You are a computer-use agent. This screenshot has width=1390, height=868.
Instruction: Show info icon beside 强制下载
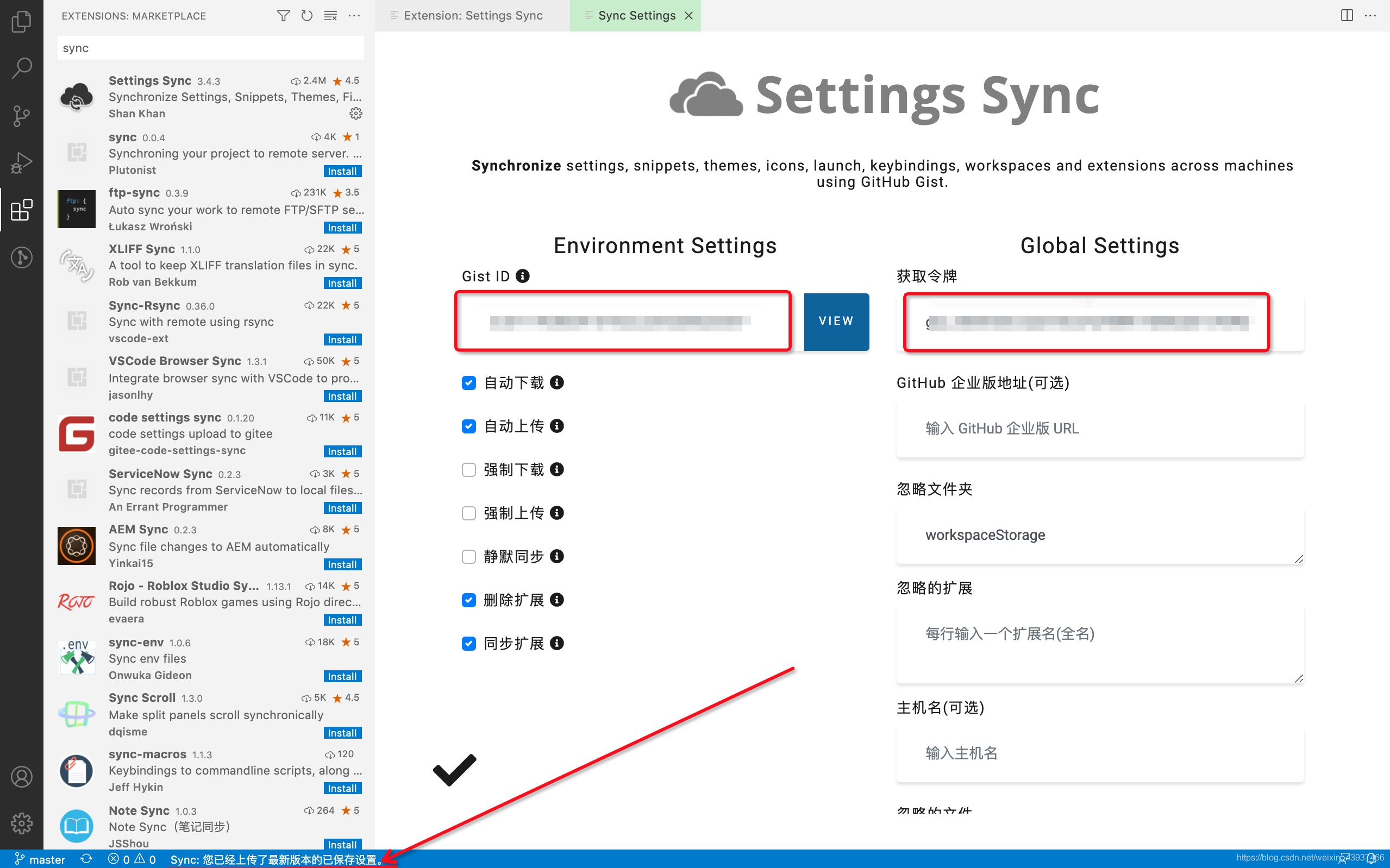coord(556,470)
